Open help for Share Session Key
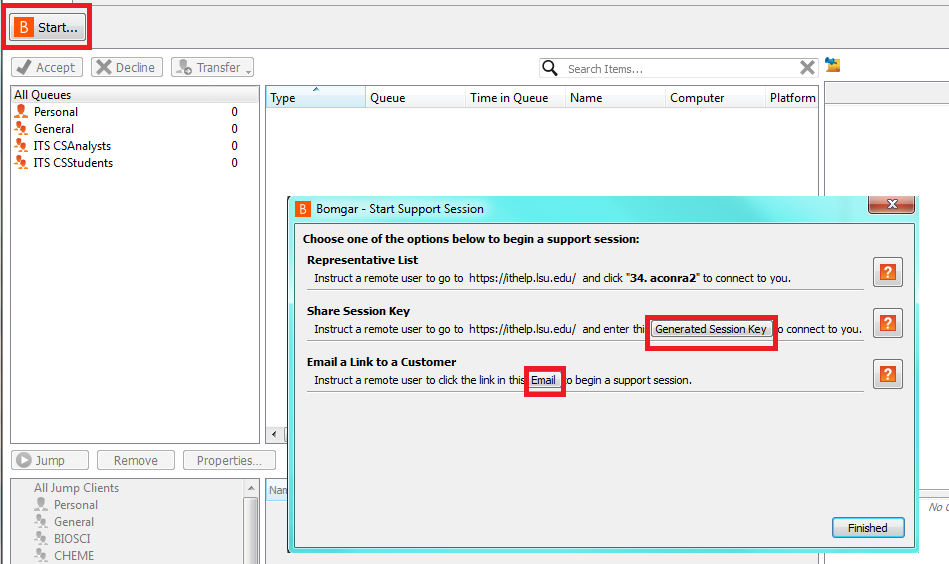This screenshot has width=949, height=564. (x=888, y=323)
